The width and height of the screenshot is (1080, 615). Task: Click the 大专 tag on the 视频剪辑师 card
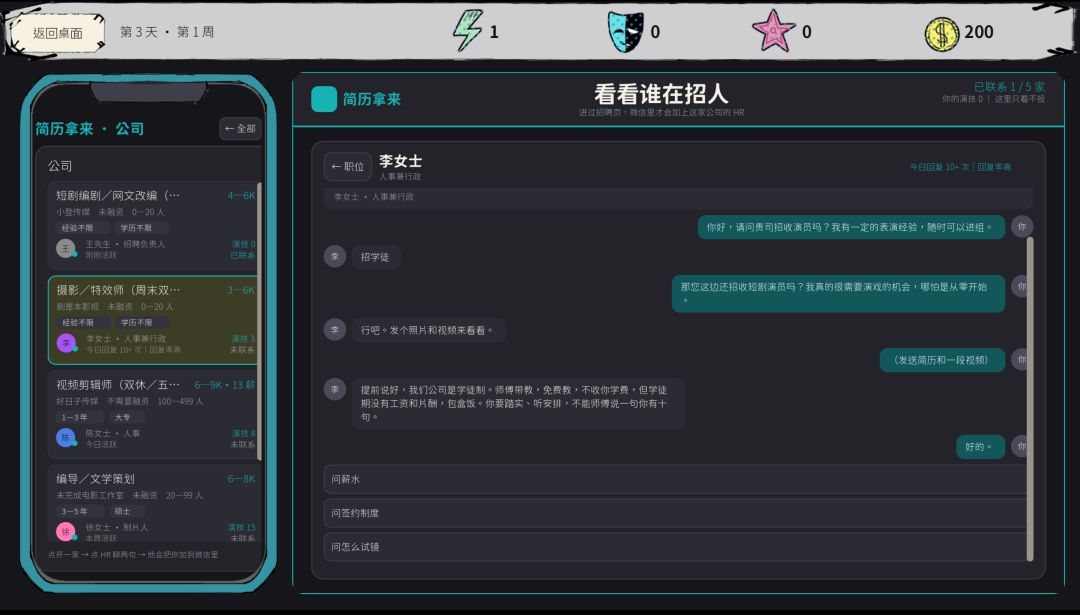pos(126,417)
